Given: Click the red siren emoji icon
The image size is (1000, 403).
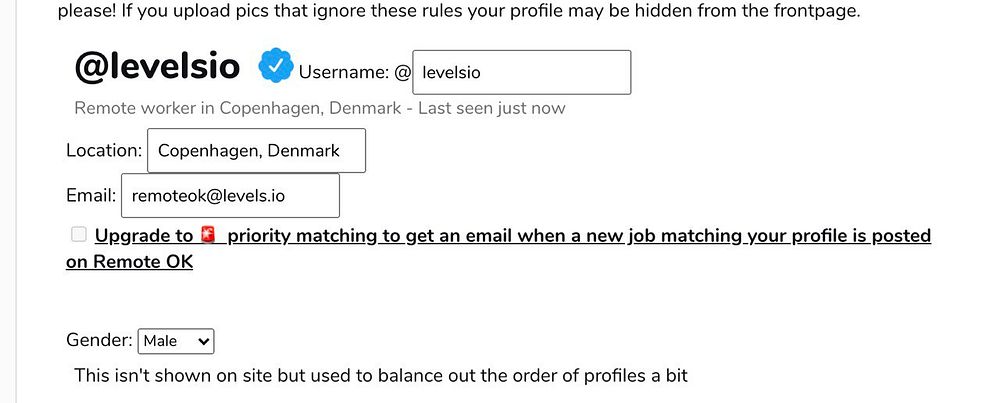Looking at the screenshot, I should tap(209, 236).
